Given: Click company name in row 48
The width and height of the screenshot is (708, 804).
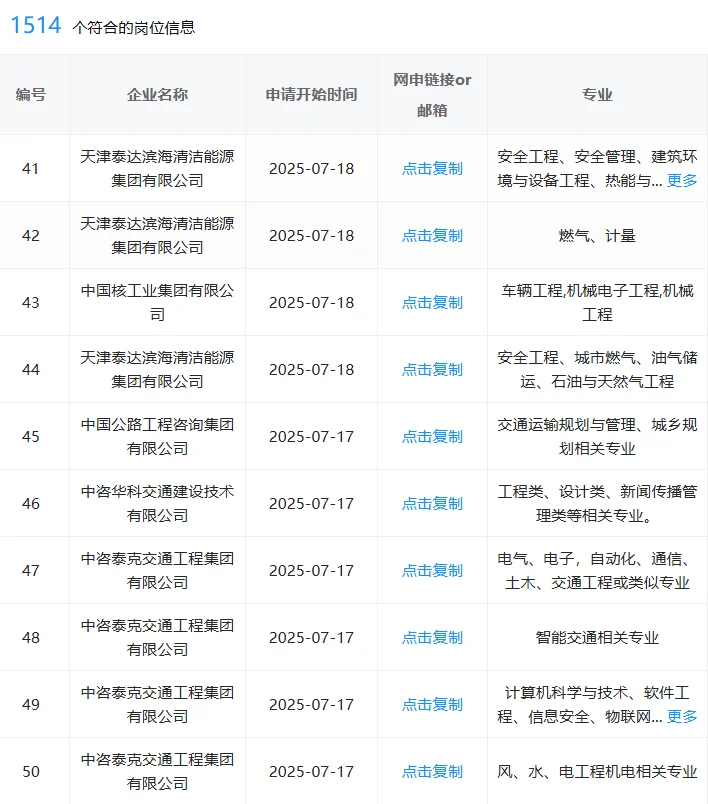Looking at the screenshot, I should click(x=157, y=638).
